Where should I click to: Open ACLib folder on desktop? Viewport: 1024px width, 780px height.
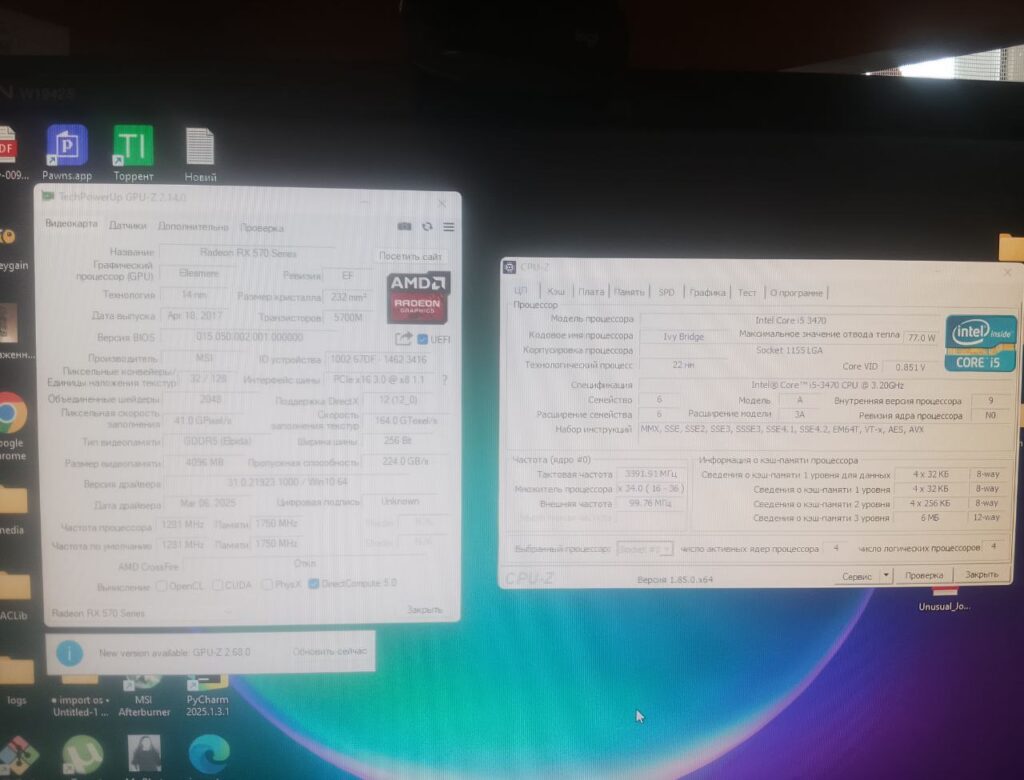tap(14, 596)
